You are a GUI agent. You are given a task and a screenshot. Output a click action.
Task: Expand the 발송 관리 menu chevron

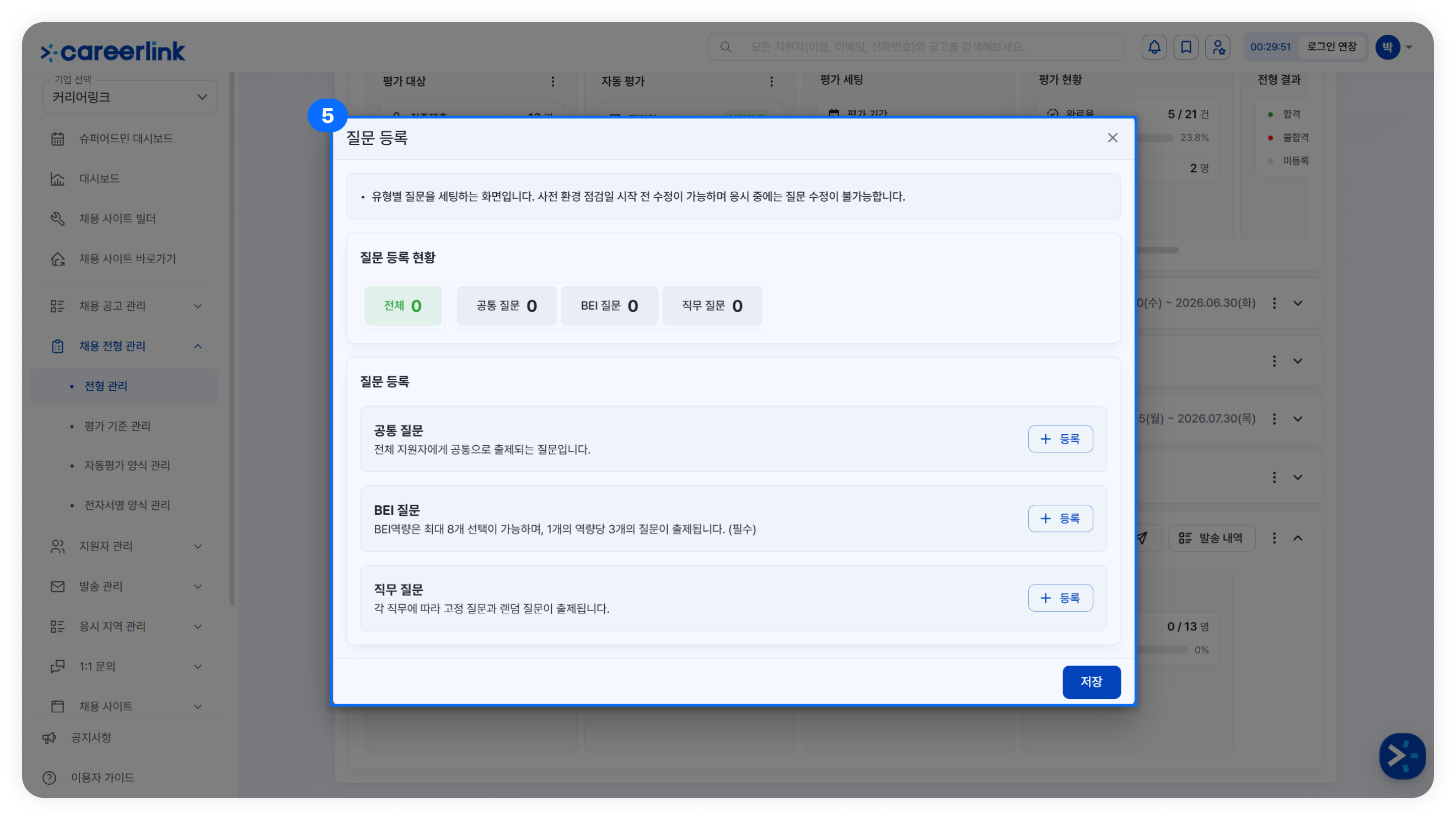[x=198, y=586]
